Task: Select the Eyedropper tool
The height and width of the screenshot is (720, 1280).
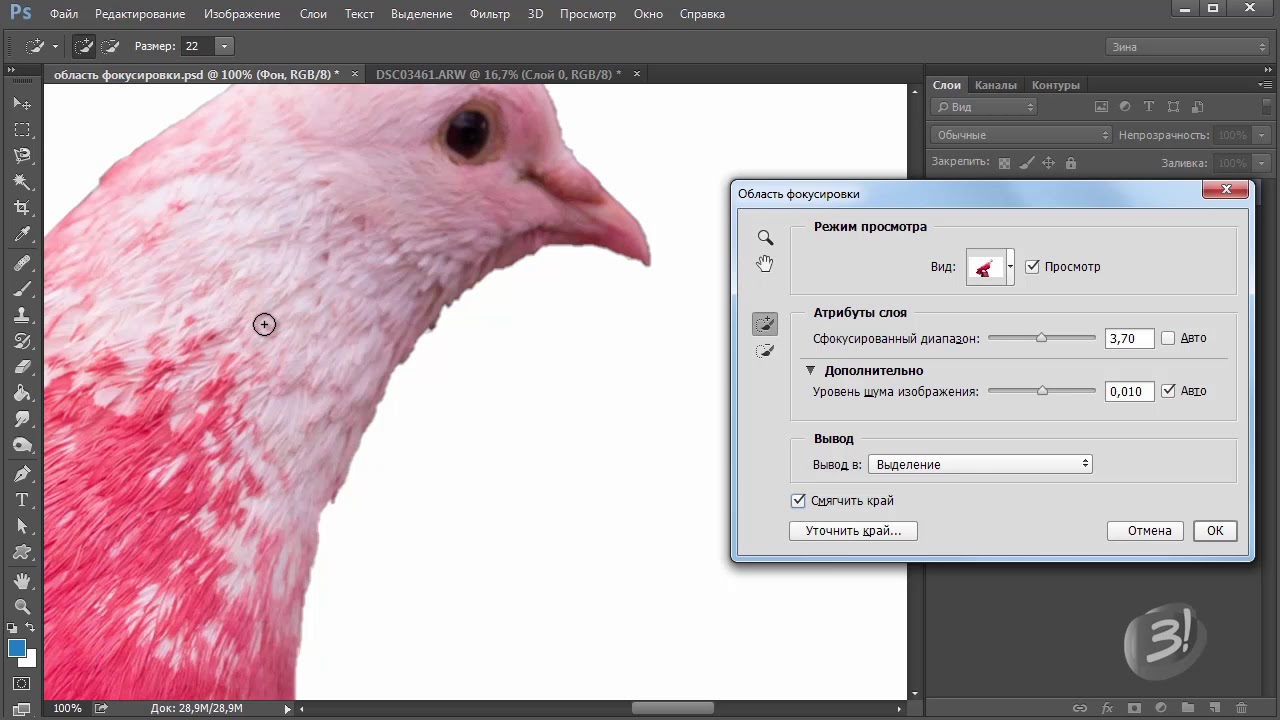Action: (x=22, y=235)
